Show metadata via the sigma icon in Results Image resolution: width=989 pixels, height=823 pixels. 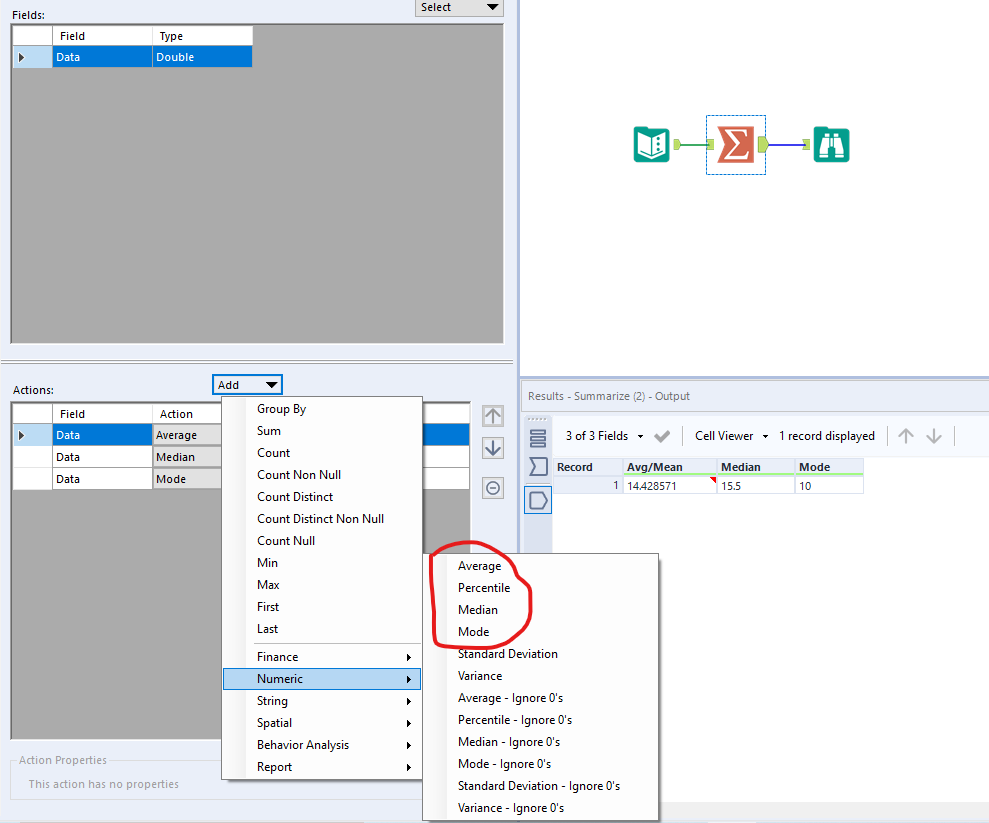point(538,464)
